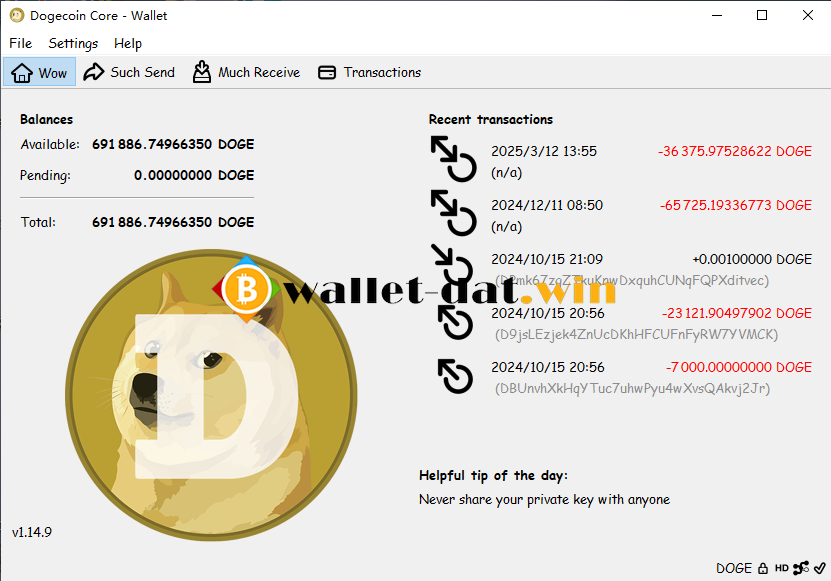Click the Total balance value
This screenshot has height=581, width=831.
pyautogui.click(x=173, y=222)
